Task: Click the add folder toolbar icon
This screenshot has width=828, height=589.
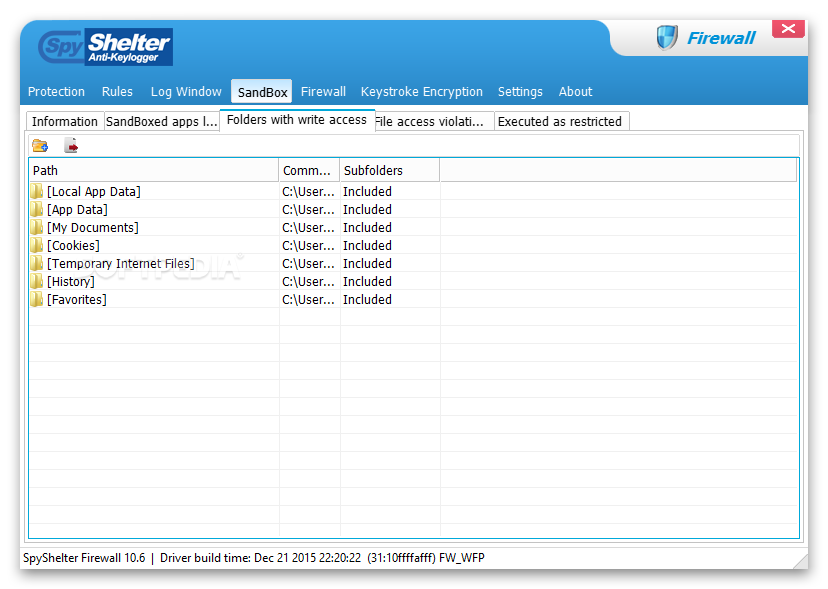Action: click(x=40, y=145)
